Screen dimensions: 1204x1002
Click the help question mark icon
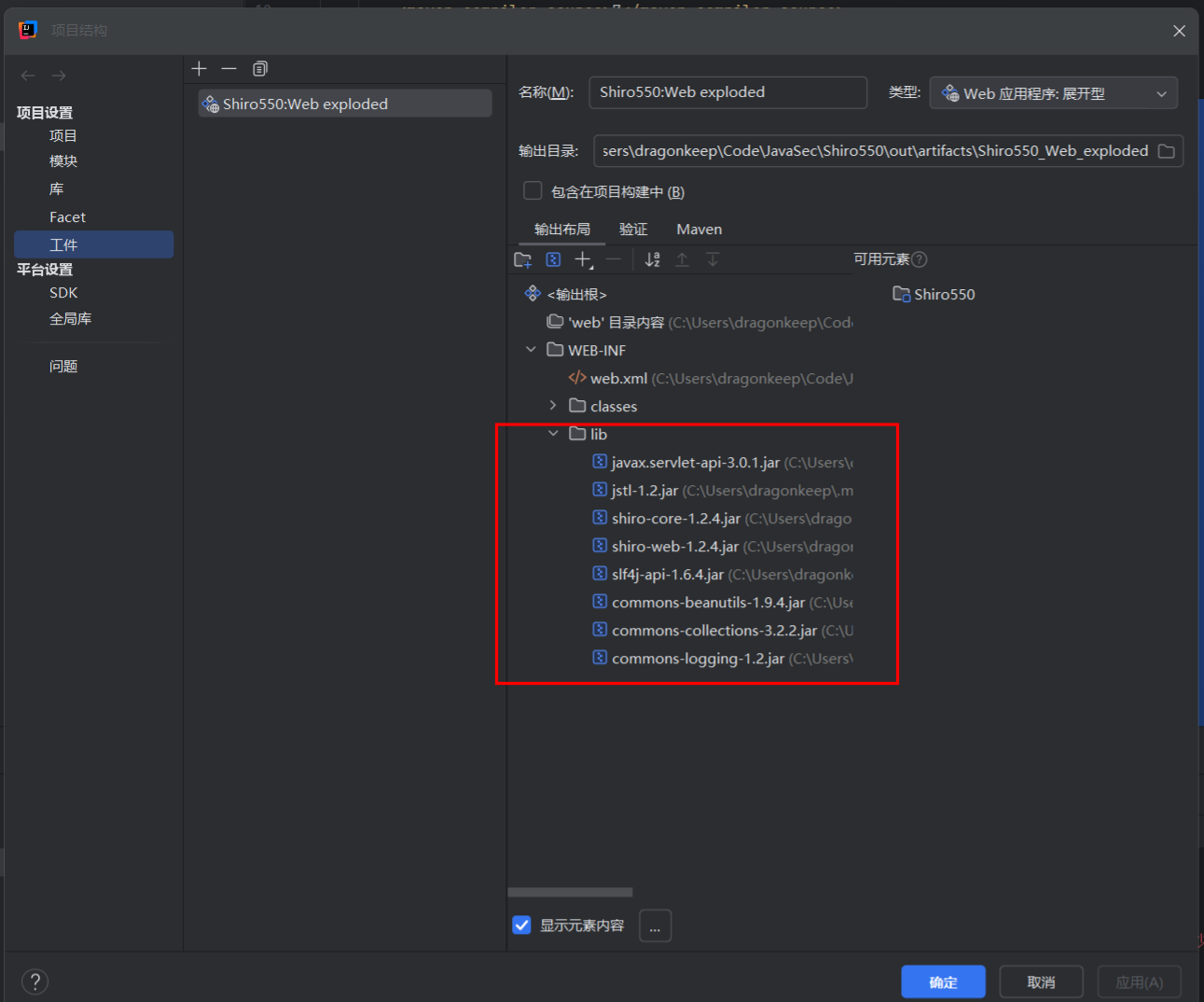pyautogui.click(x=35, y=981)
